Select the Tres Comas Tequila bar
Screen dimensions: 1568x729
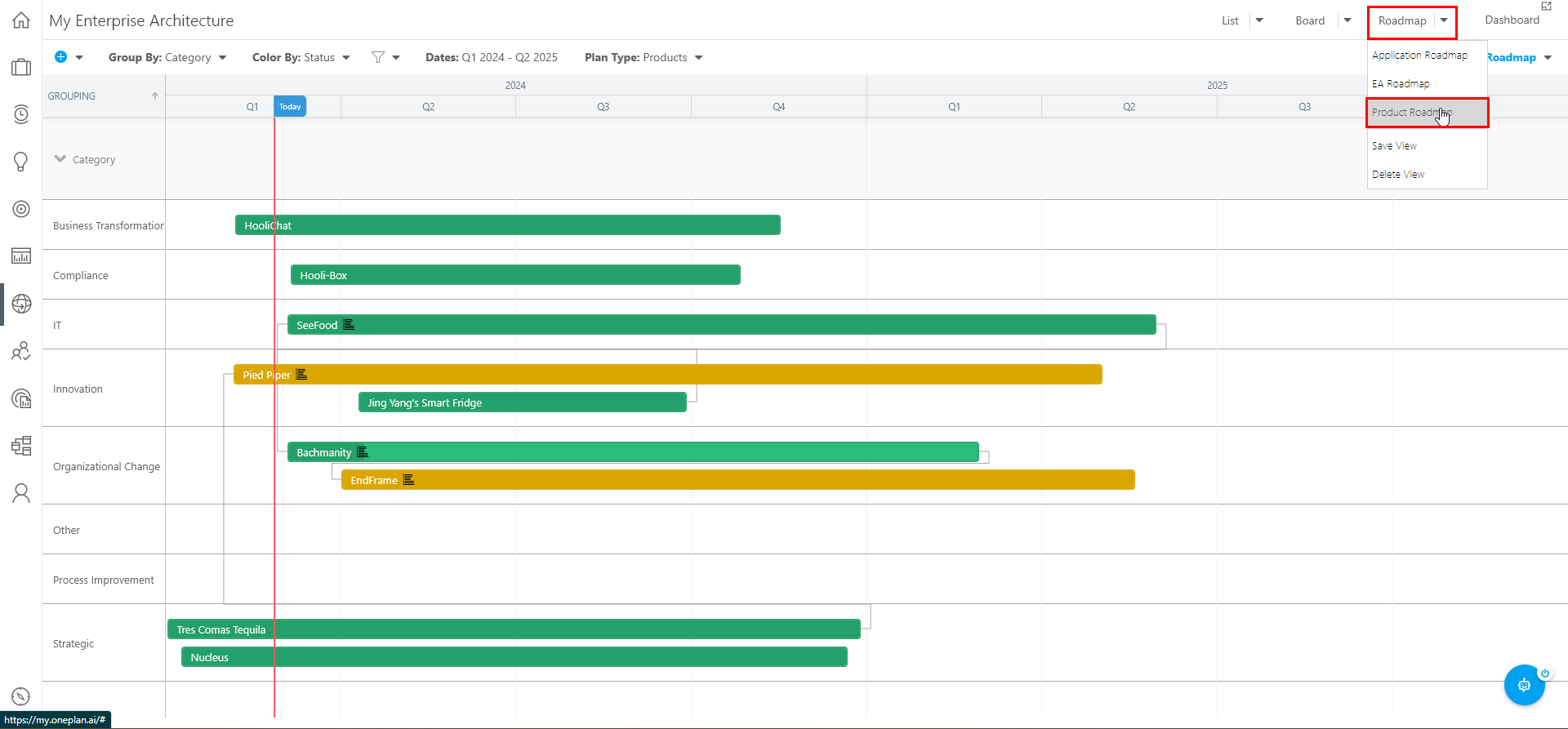pos(514,629)
